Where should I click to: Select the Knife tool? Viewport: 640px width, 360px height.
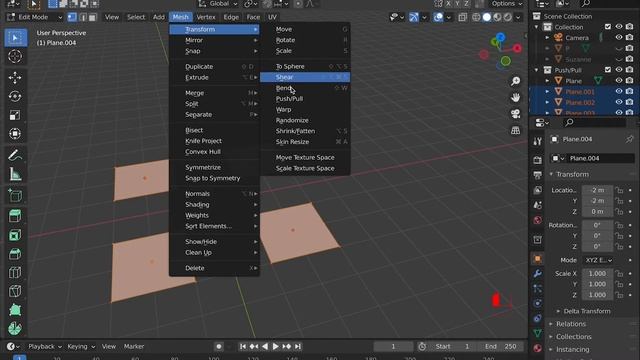tap(16, 291)
